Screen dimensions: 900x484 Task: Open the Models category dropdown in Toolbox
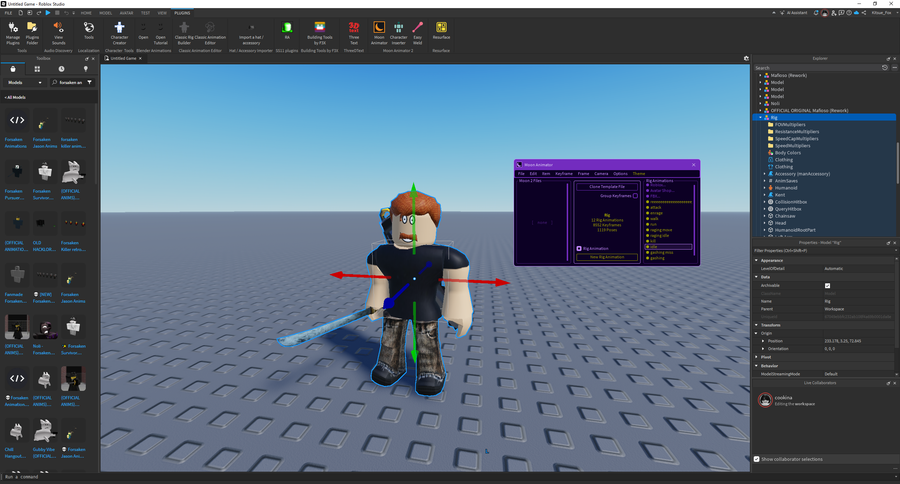[25, 83]
